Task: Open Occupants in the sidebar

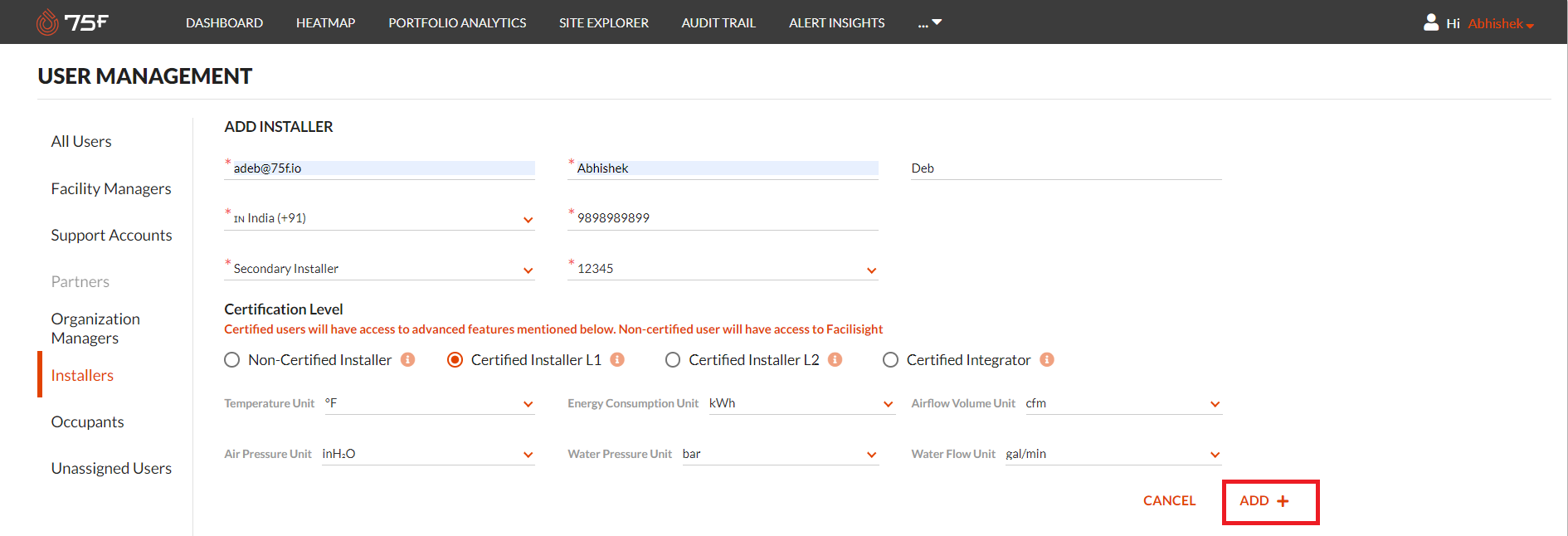Action: pyautogui.click(x=87, y=422)
